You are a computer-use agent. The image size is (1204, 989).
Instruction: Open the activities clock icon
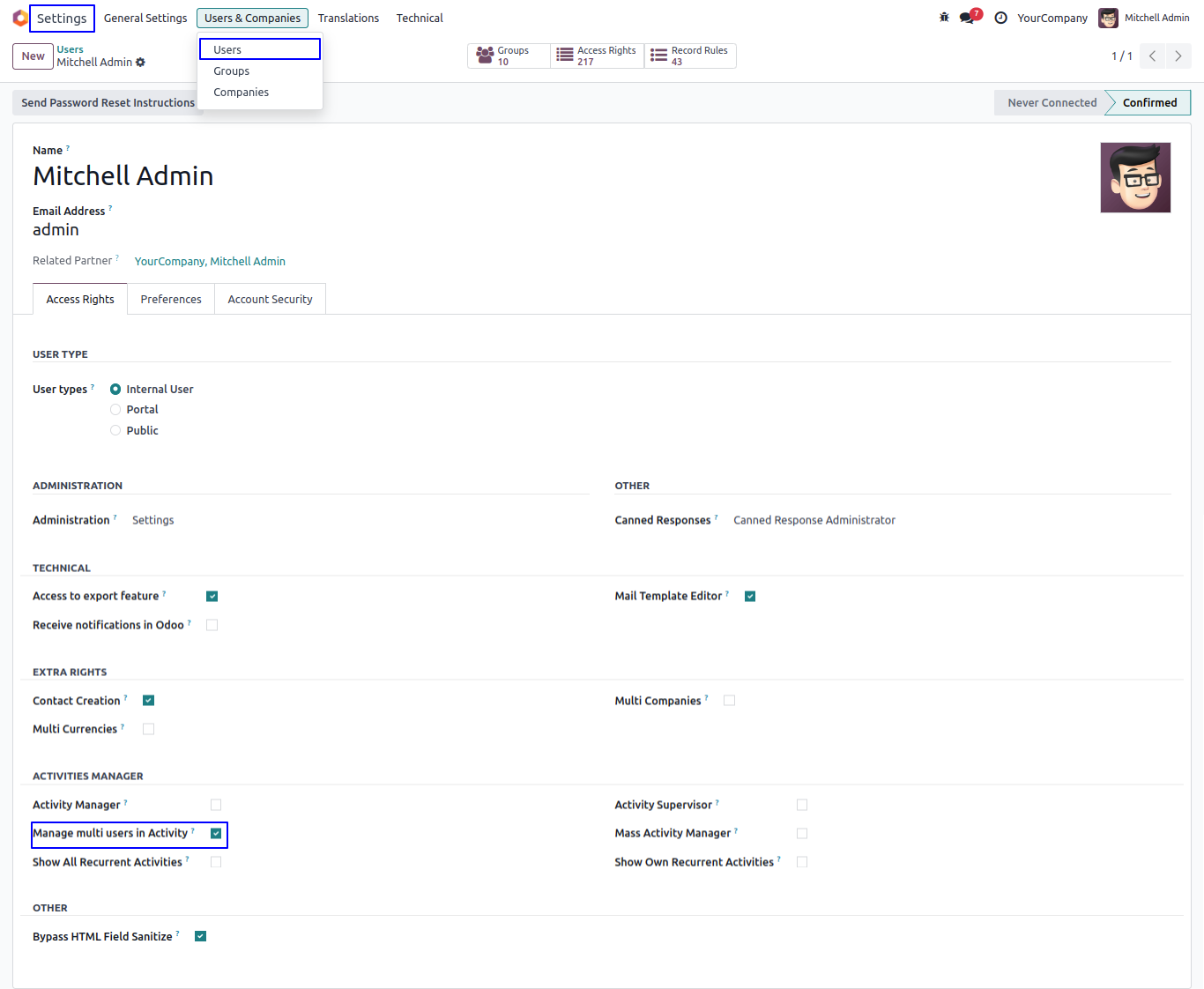(1000, 18)
